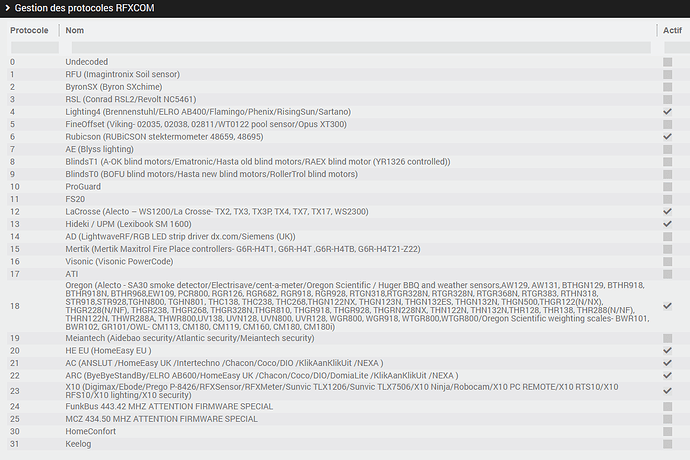Disable the LaCrosse protocol checkbox
This screenshot has width=690, height=460.
(667, 212)
